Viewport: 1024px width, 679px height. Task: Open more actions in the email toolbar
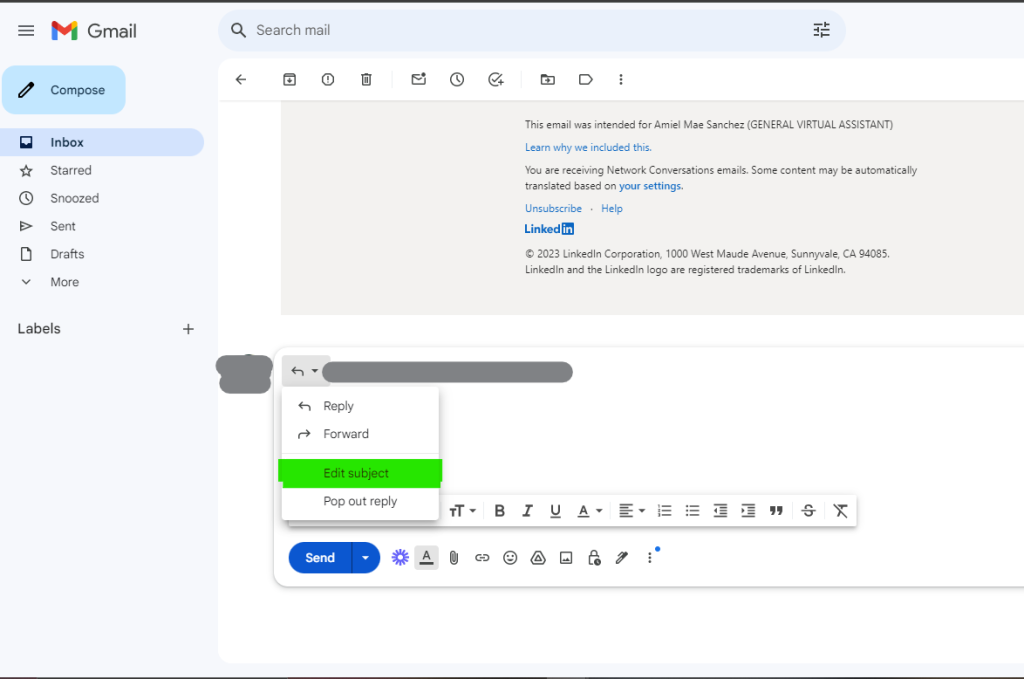pos(621,80)
